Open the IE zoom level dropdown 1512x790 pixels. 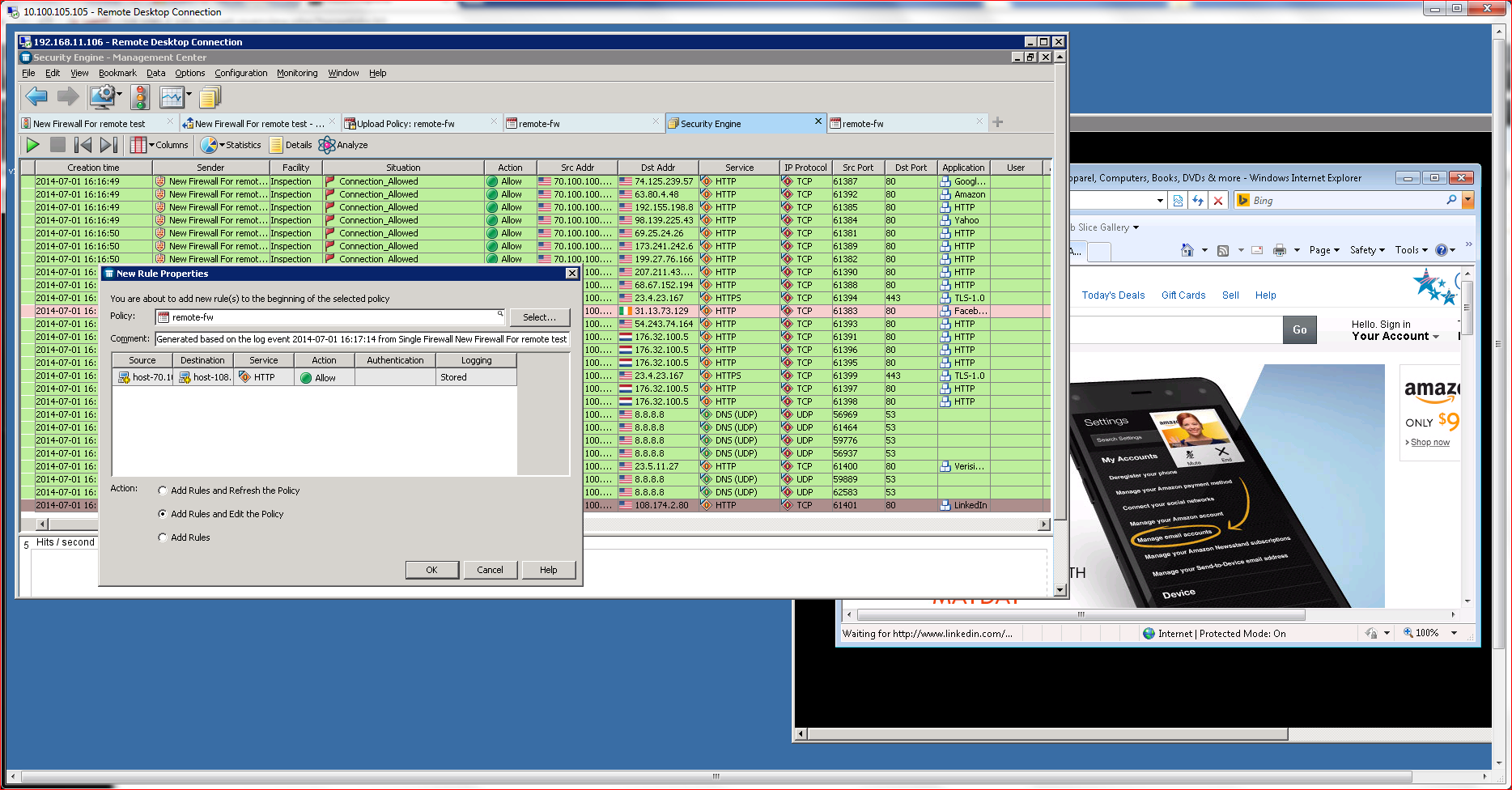click(1454, 633)
